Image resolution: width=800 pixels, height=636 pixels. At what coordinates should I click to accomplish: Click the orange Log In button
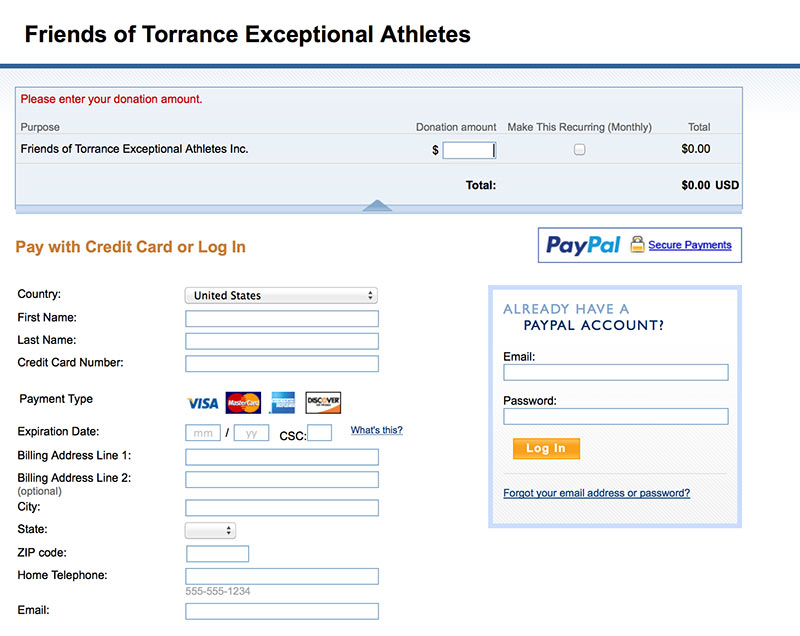point(546,449)
